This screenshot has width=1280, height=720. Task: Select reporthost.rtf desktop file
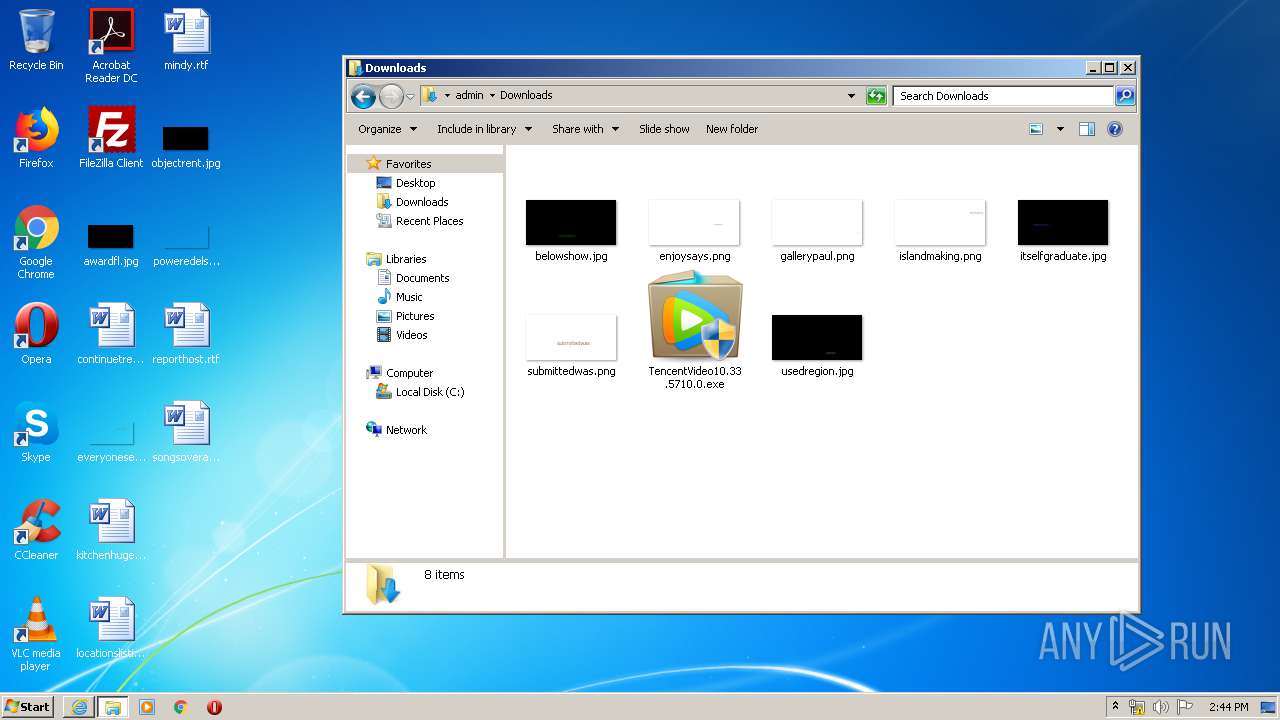(x=186, y=334)
